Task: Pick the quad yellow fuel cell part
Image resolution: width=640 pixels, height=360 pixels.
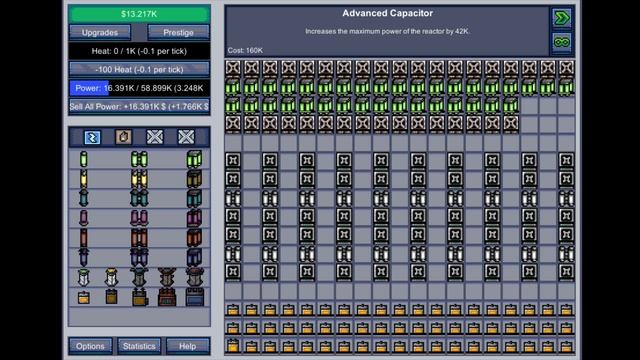Action: [194, 179]
